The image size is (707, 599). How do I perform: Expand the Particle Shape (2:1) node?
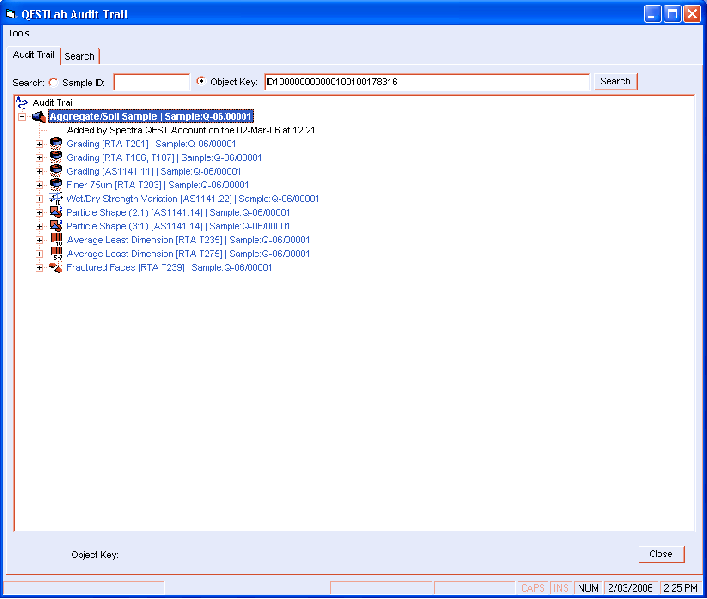[x=40, y=212]
